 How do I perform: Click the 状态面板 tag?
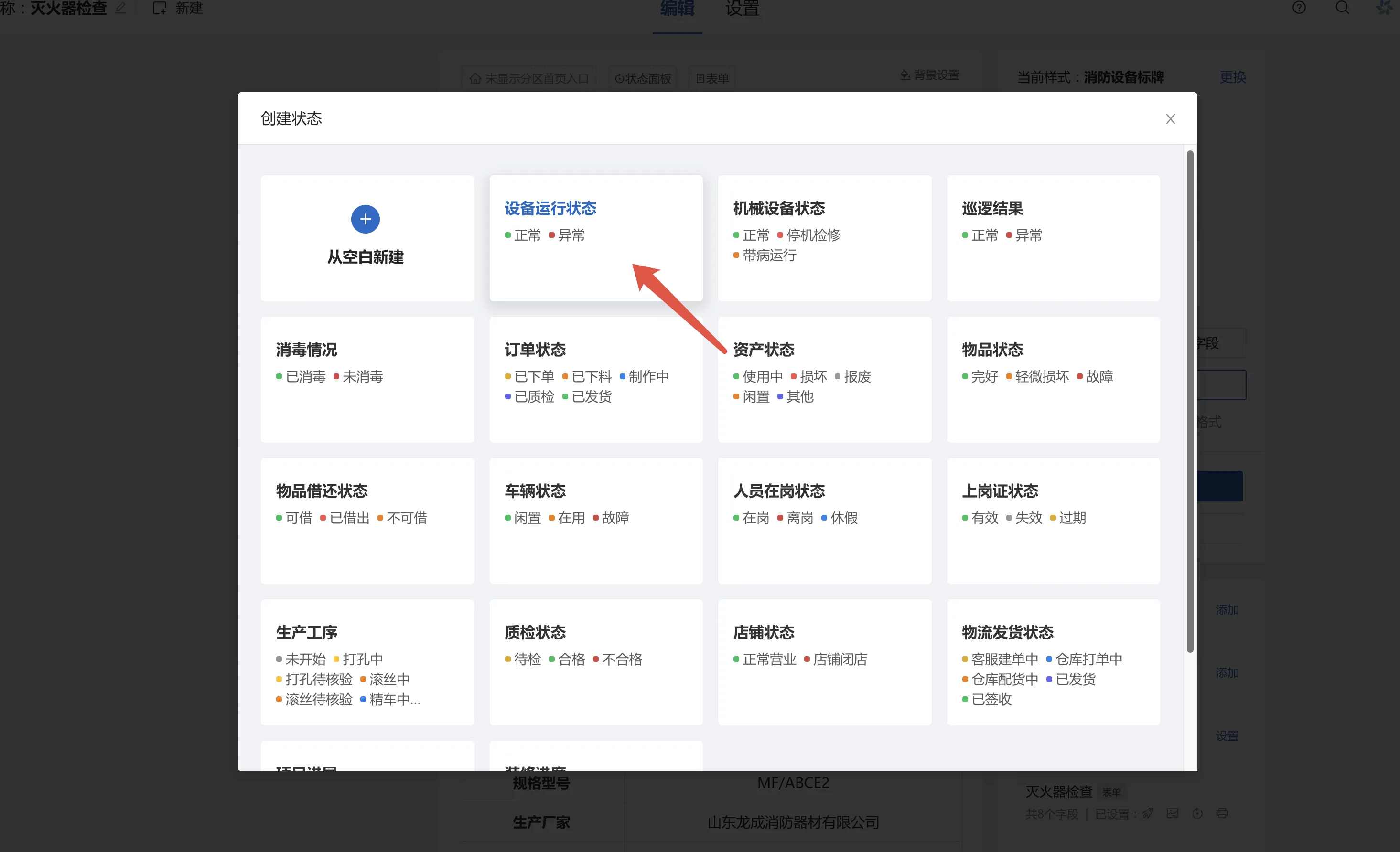[x=643, y=78]
